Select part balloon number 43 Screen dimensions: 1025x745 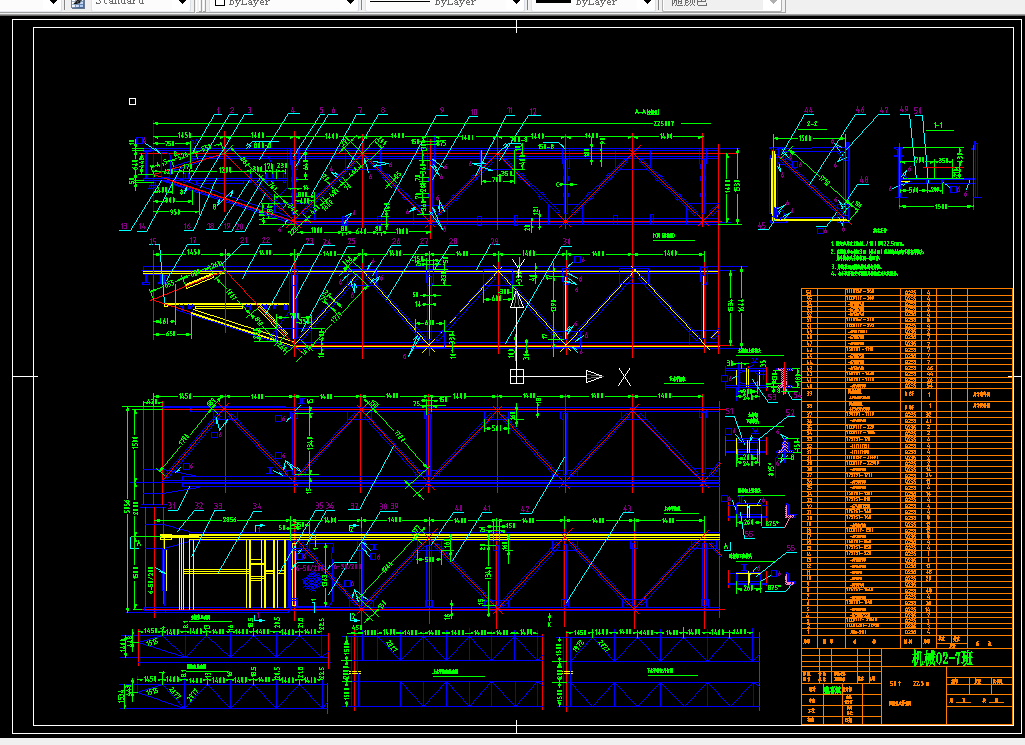pyautogui.click(x=628, y=508)
